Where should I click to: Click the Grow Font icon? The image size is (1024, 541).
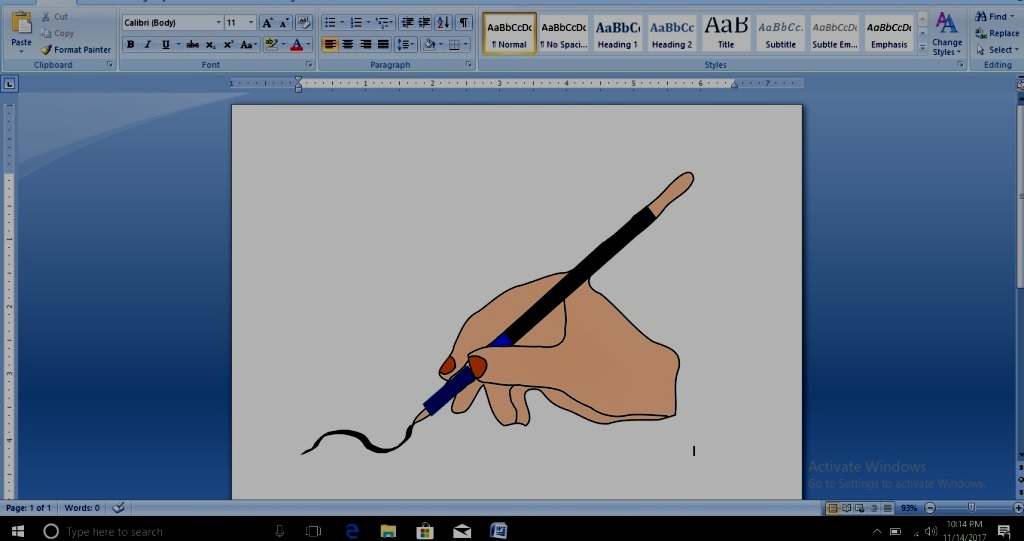click(x=267, y=23)
